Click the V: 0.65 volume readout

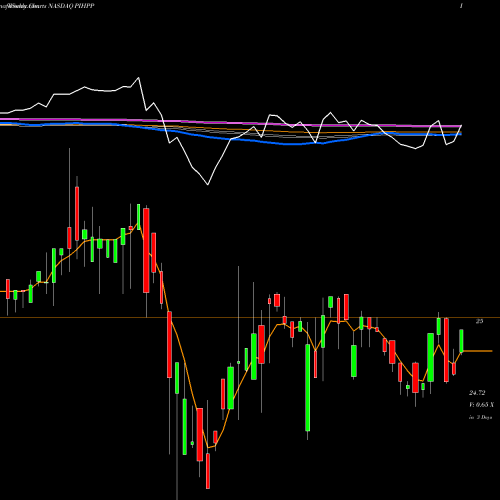pyautogui.click(x=481, y=405)
